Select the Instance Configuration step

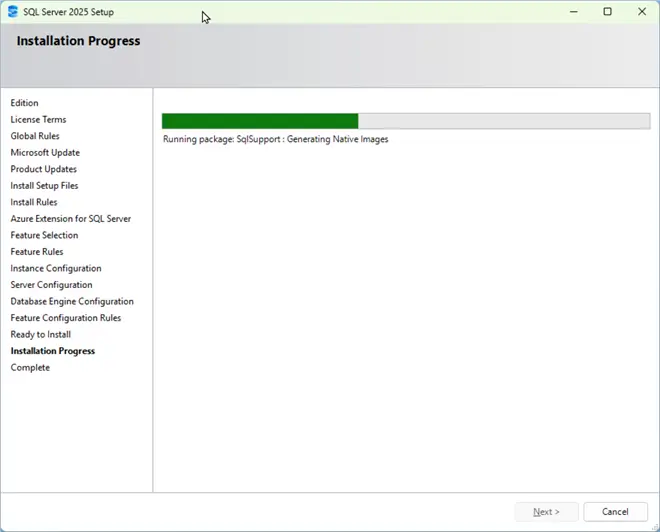click(56, 268)
